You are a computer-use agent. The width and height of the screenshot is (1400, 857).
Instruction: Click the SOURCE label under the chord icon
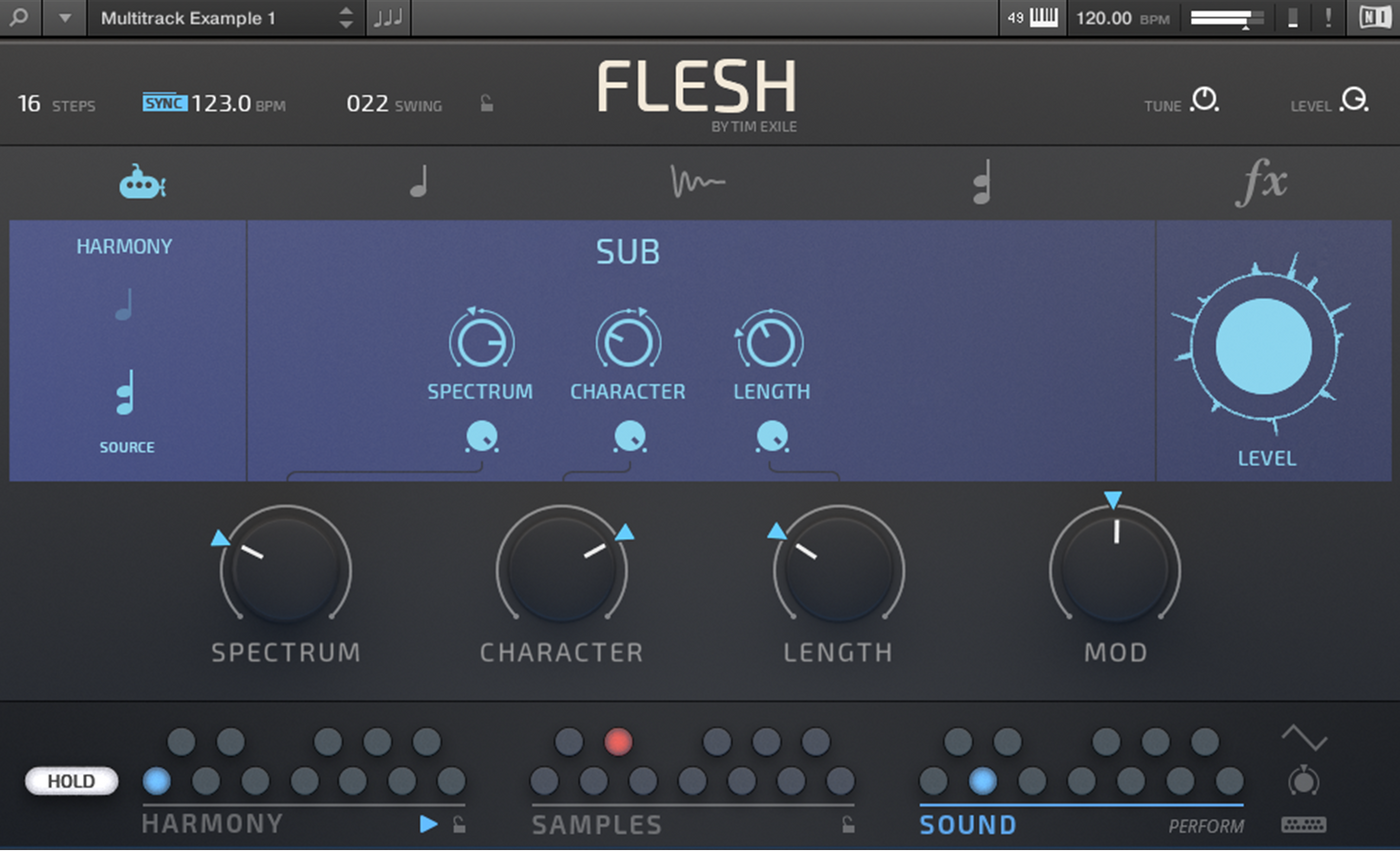[x=127, y=448]
